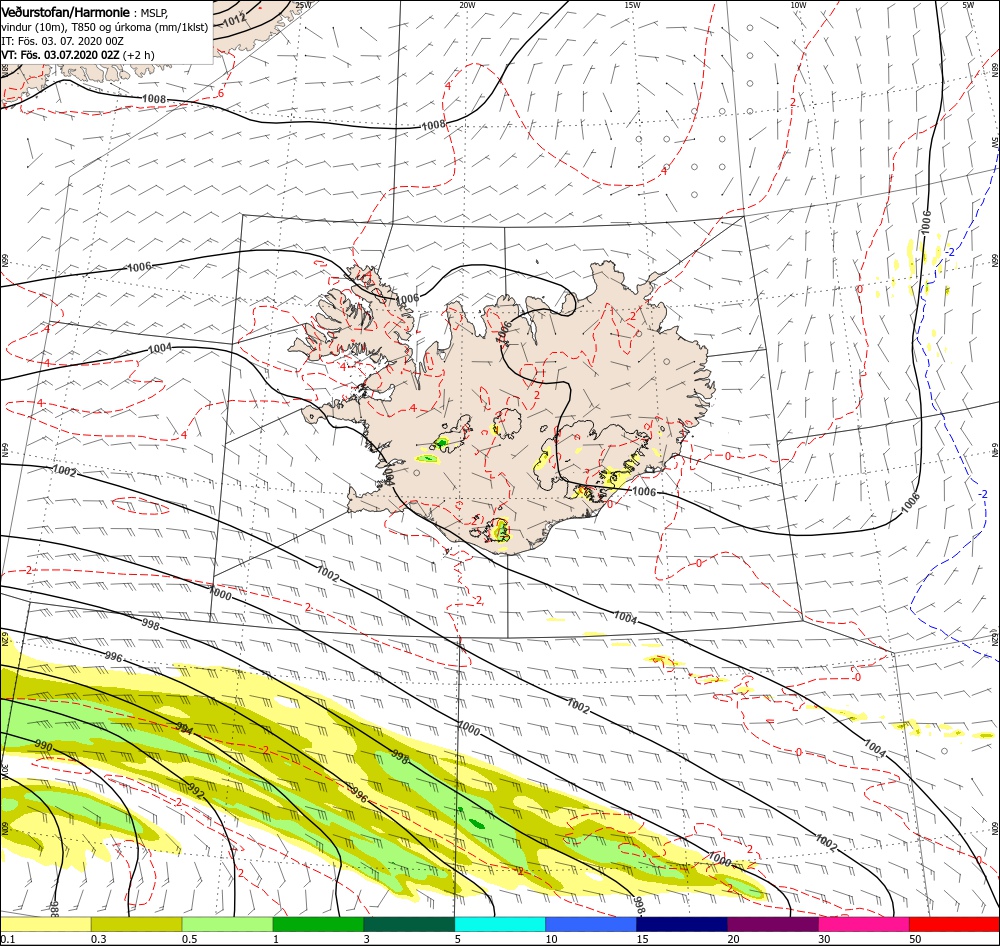Click the '25W' longitude label
This screenshot has height=946, width=1000.
tap(304, 5)
